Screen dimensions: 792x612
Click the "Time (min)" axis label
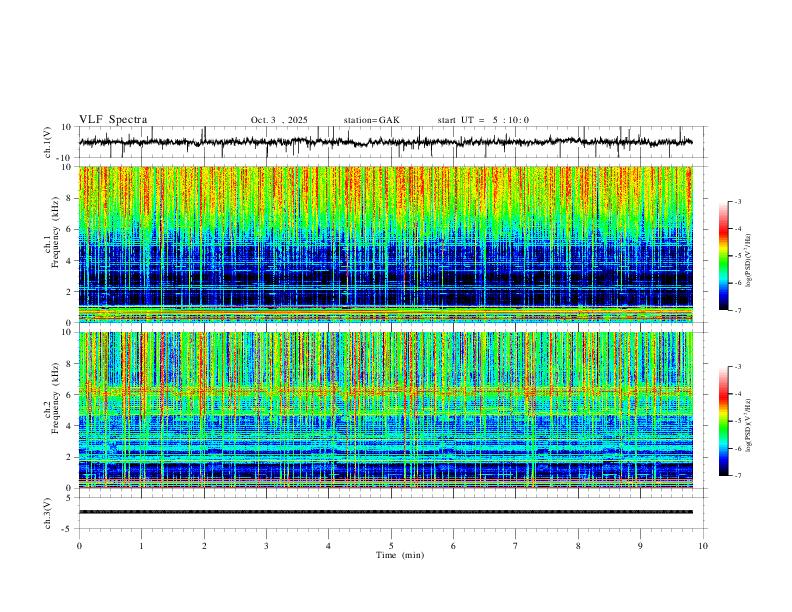click(x=400, y=555)
